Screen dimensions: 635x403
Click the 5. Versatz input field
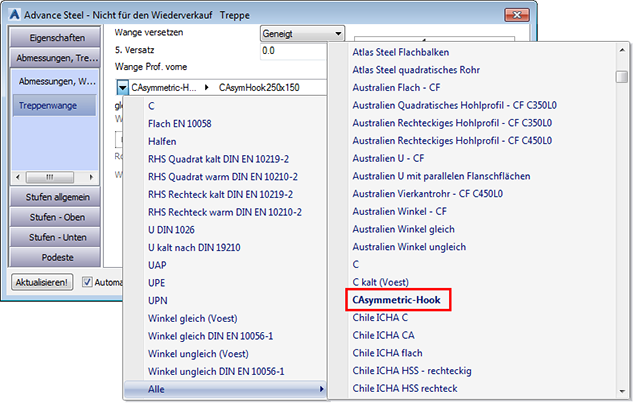[x=293, y=51]
